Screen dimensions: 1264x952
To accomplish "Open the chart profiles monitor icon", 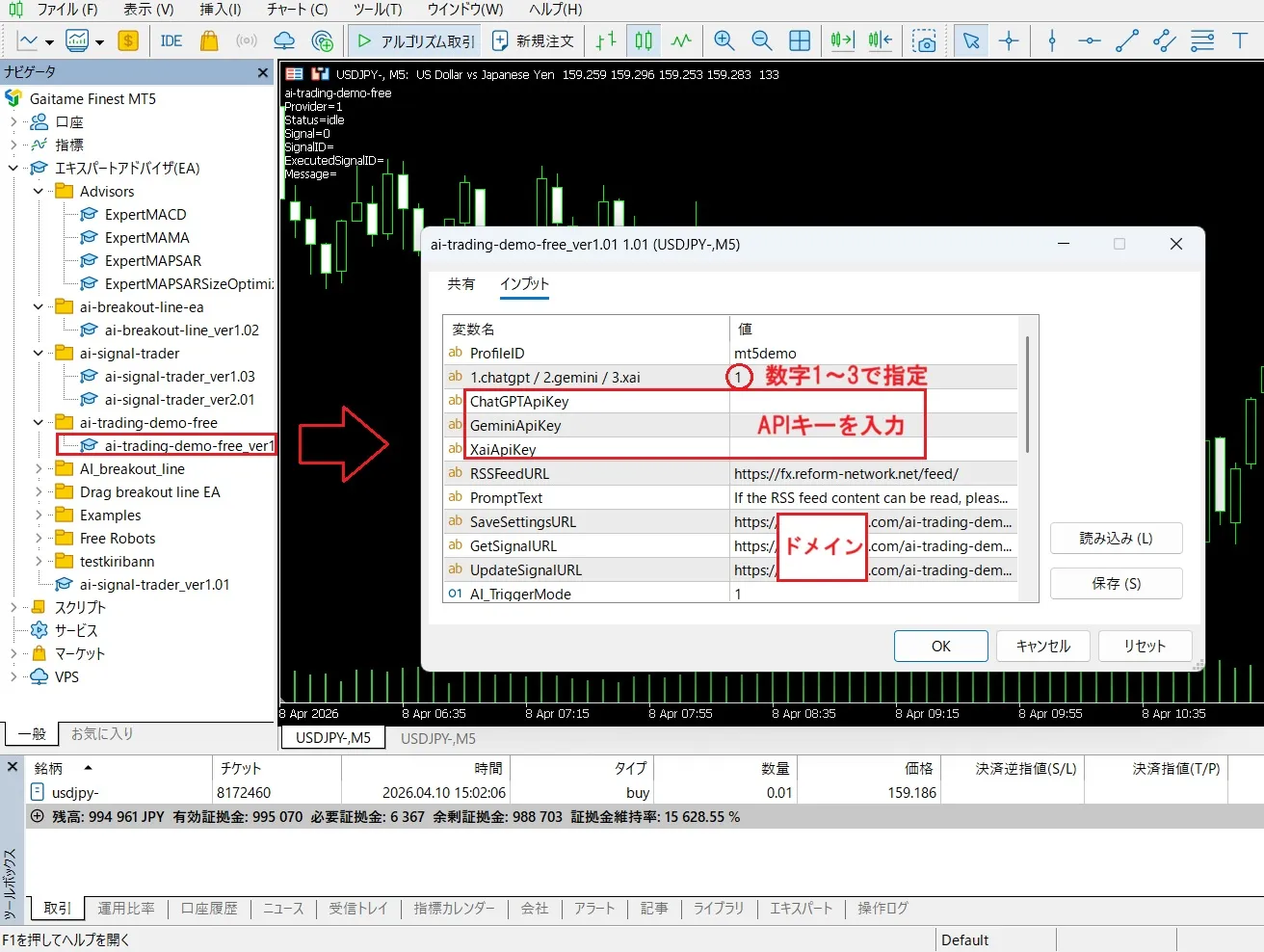I will [77, 40].
